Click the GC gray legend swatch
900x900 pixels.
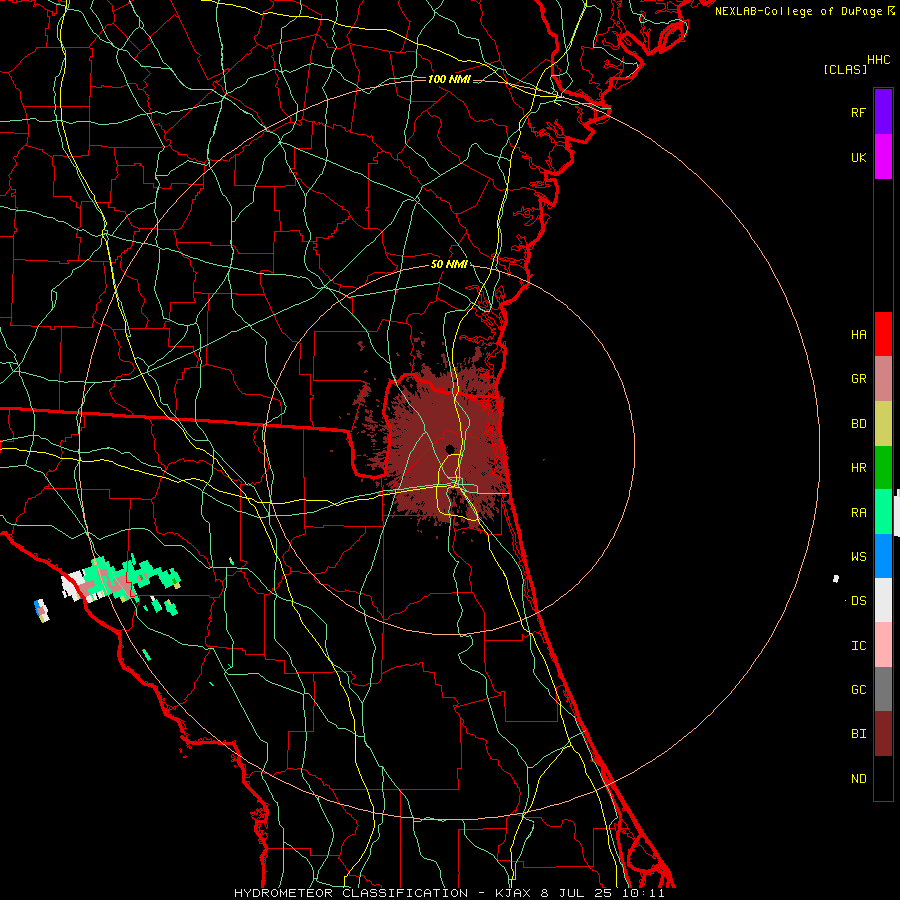click(x=883, y=689)
